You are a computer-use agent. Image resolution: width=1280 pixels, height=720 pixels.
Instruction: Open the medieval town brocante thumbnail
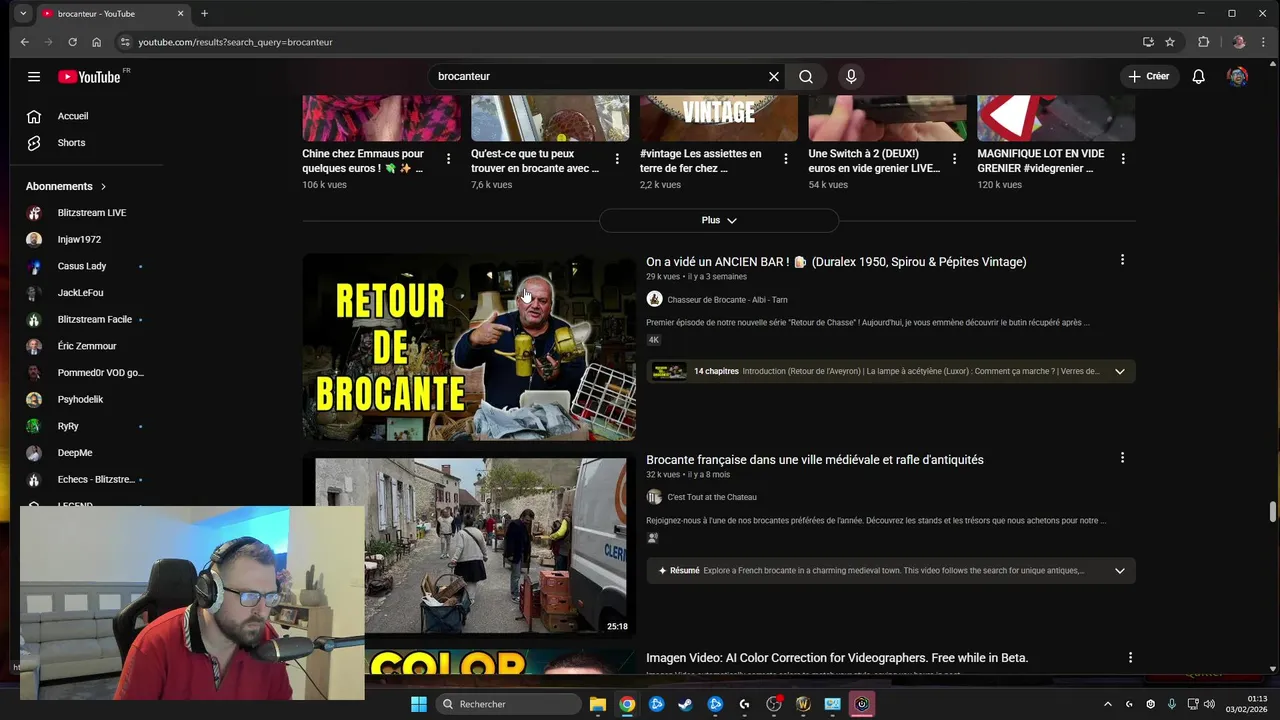[x=469, y=545]
